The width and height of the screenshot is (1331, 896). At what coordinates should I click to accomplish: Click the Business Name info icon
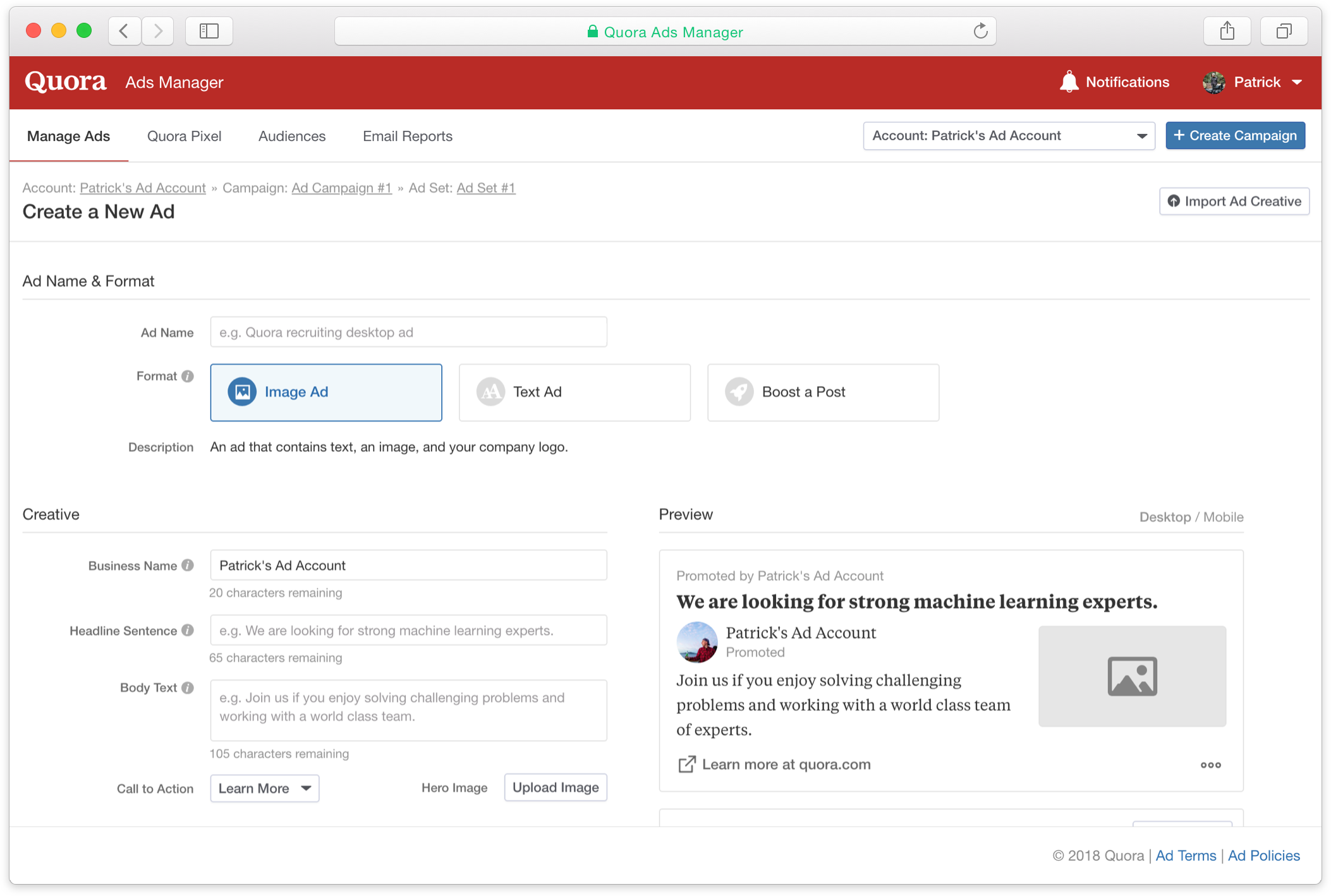click(188, 566)
